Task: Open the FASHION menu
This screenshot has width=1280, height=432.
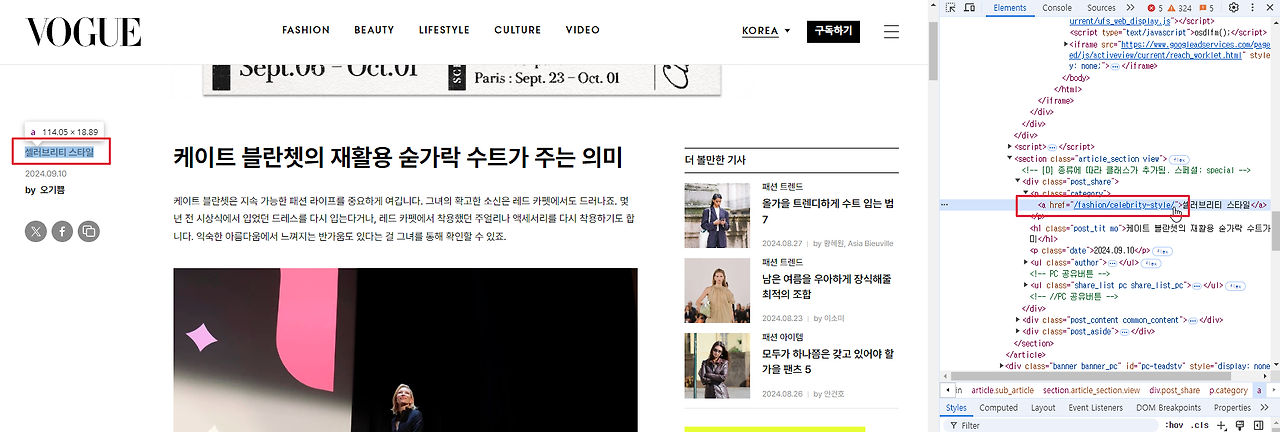Action: coord(306,30)
